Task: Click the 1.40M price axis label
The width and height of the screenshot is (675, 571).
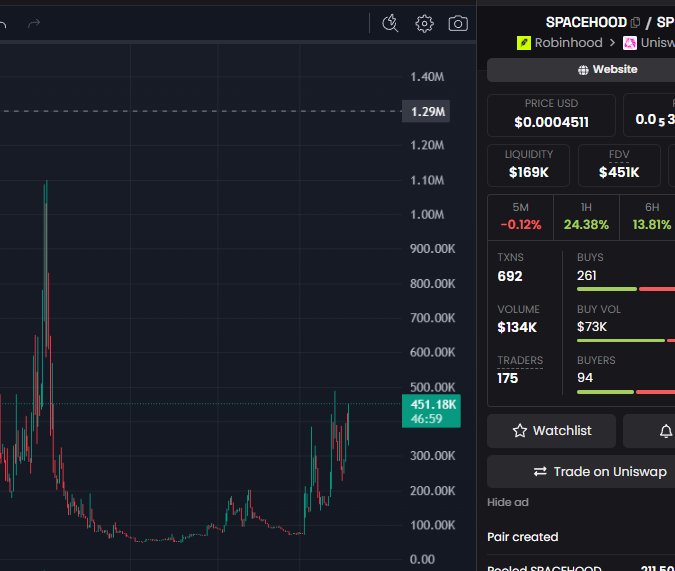Action: [x=427, y=77]
